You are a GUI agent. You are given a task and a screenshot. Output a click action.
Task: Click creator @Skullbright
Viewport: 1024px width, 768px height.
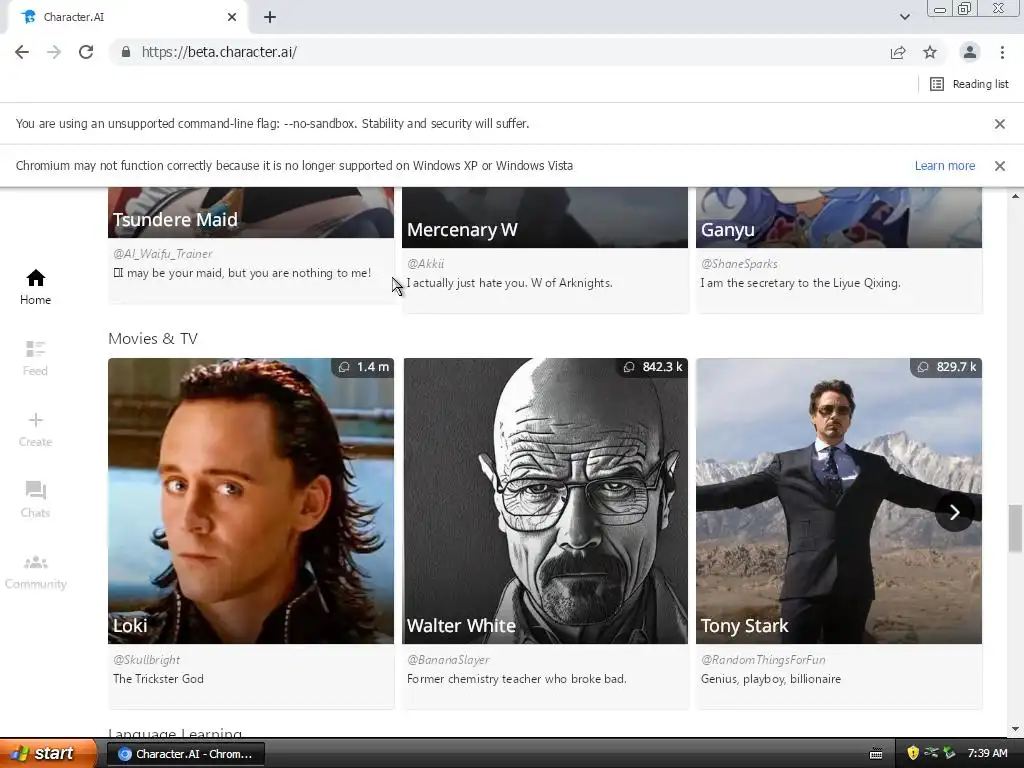146,660
